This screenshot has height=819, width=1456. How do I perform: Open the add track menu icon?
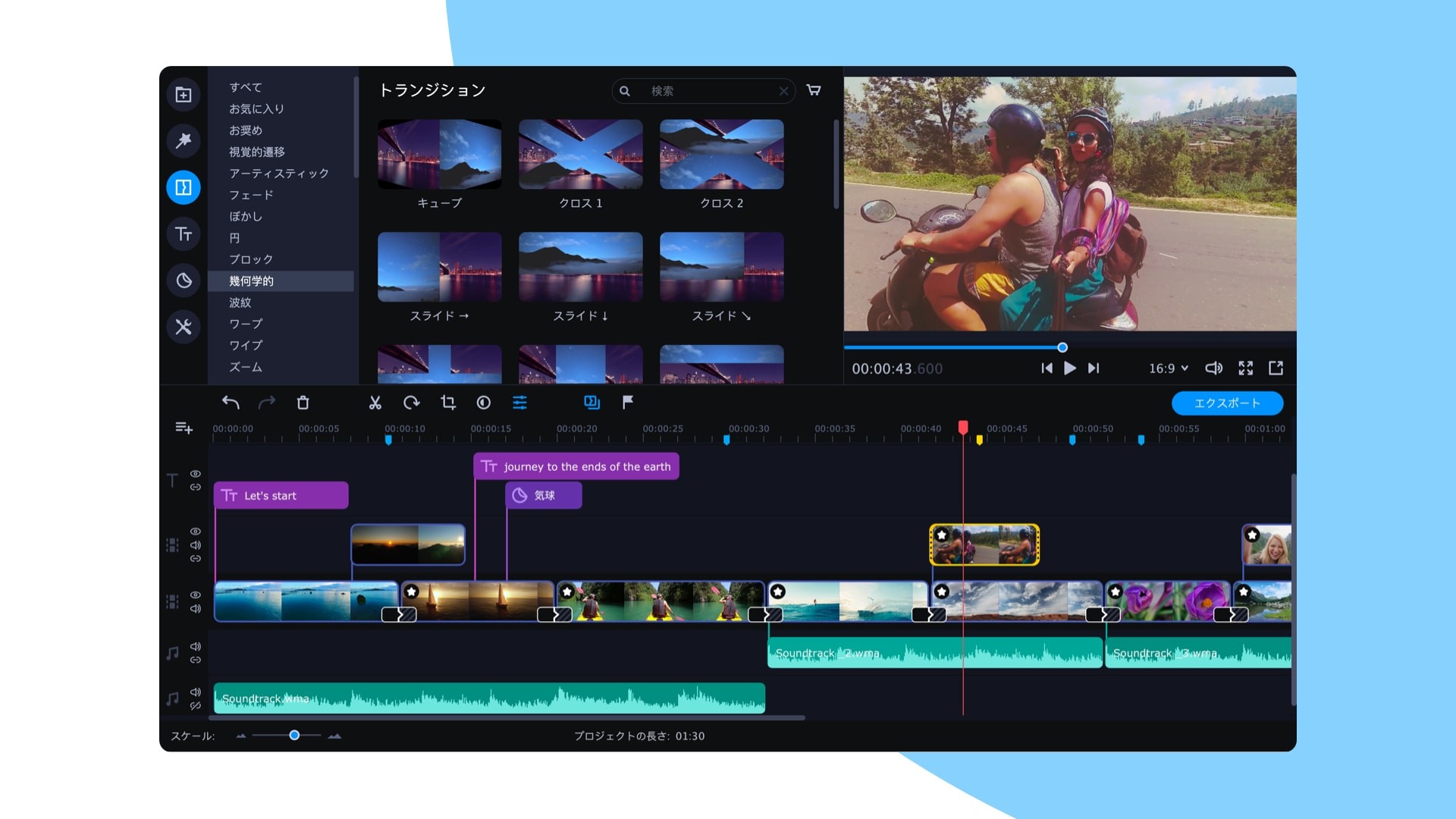point(184,428)
